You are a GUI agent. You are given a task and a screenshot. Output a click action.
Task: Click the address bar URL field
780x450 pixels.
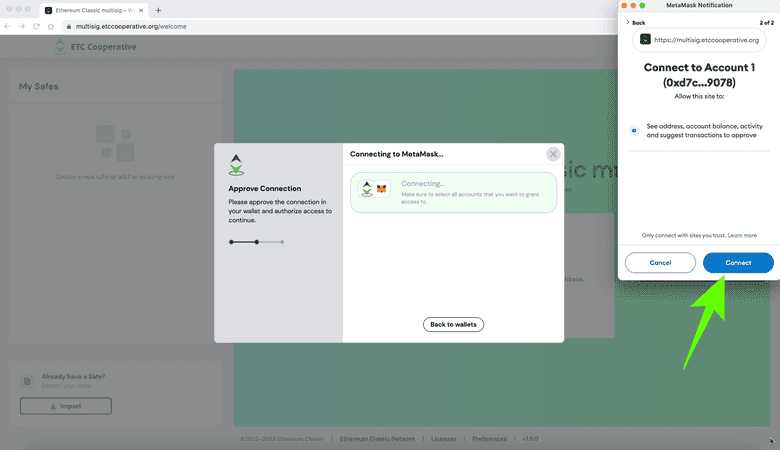[130, 26]
